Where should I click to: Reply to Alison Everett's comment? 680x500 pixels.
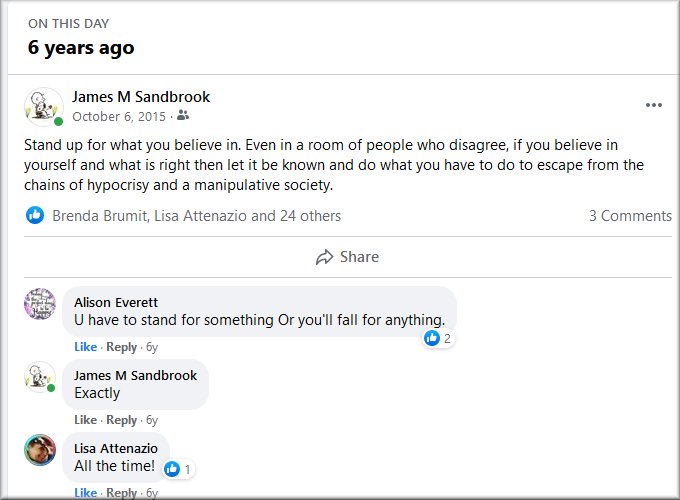coord(121,347)
